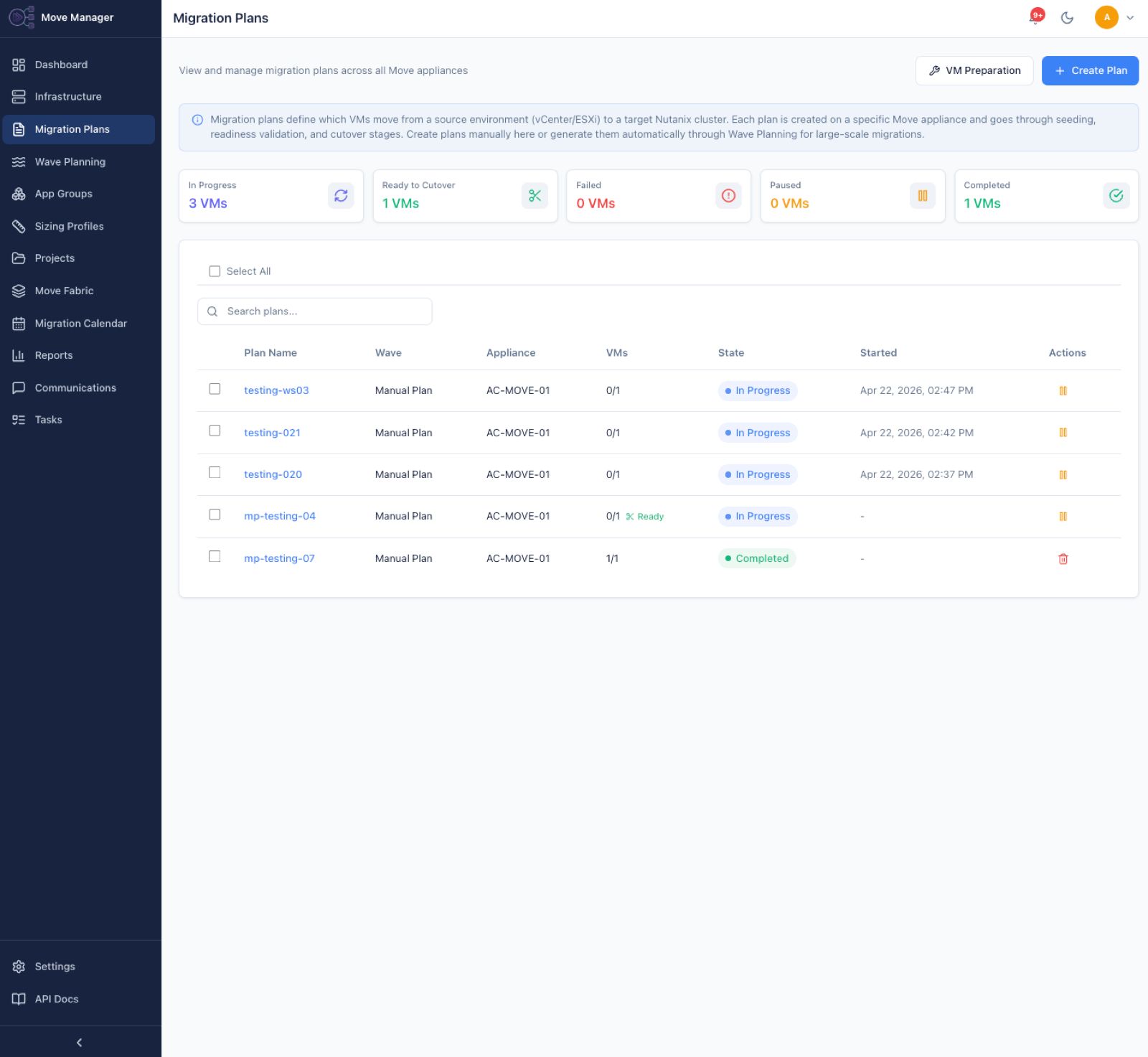
Task: Click the user avatar labeled A
Action: click(x=1106, y=17)
